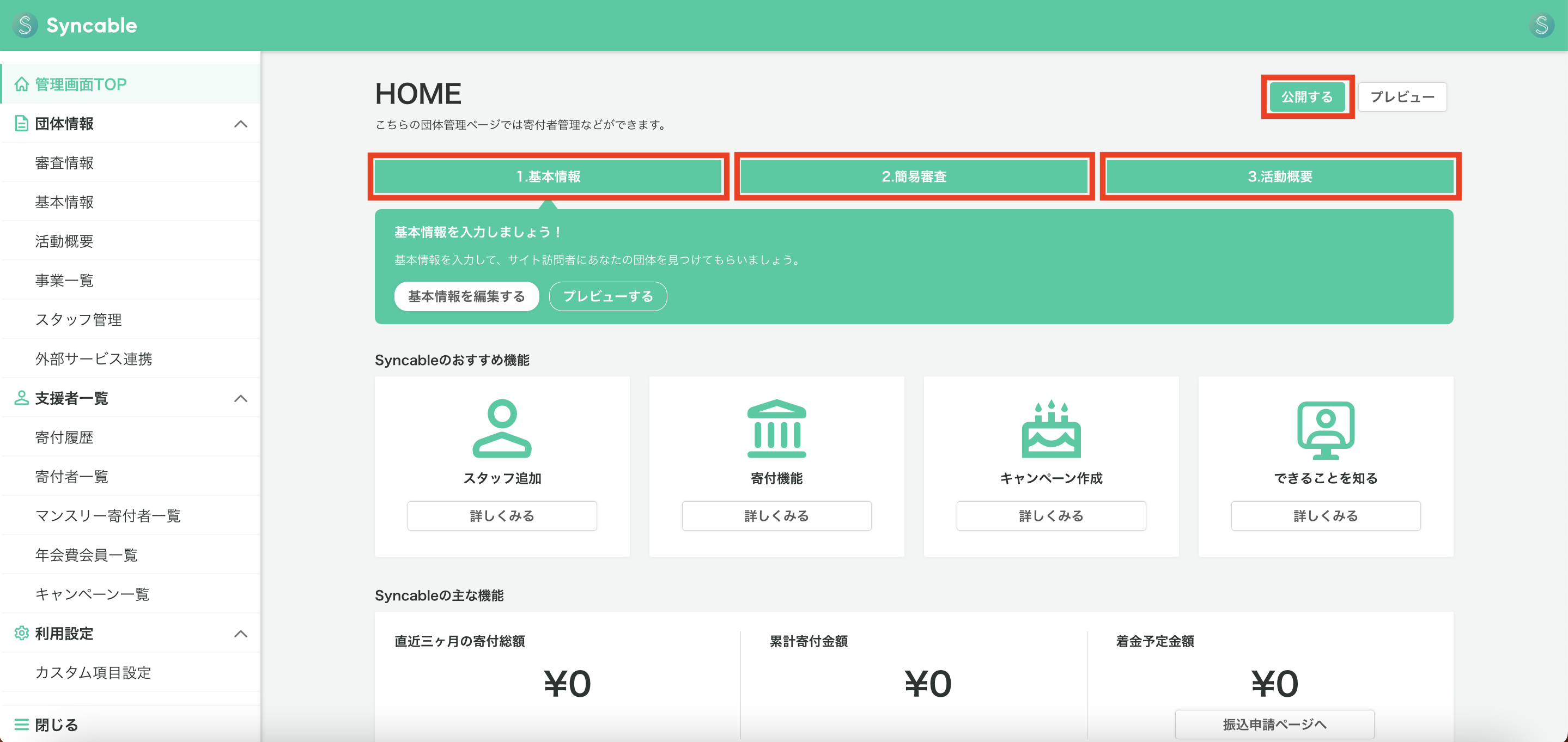Open 年会費会員一覧 in the sidebar
The image size is (1568, 742).
tap(130, 555)
